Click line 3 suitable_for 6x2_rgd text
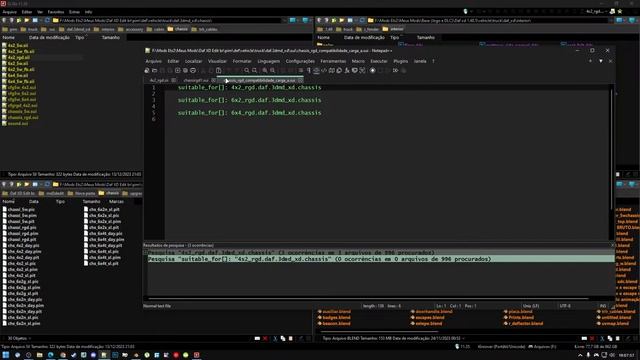The image size is (640, 360). pyautogui.click(x=249, y=100)
